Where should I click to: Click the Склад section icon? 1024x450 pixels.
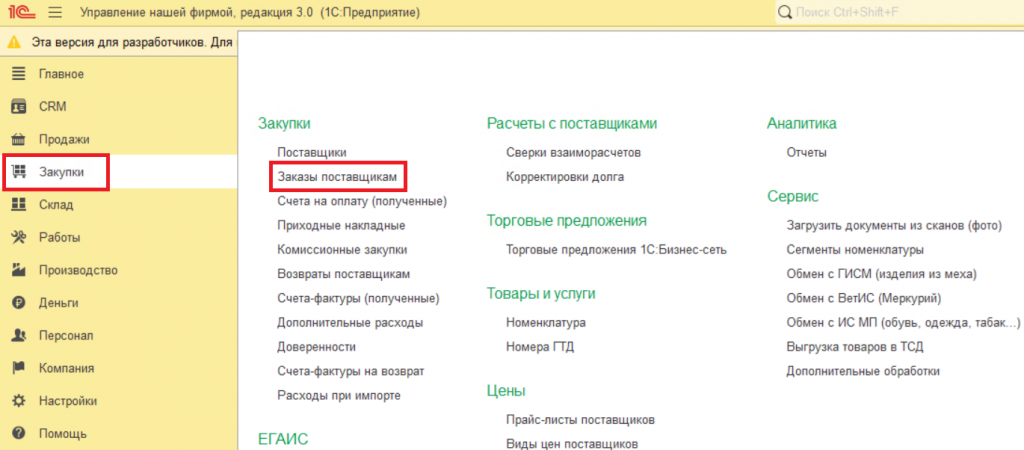point(19,204)
